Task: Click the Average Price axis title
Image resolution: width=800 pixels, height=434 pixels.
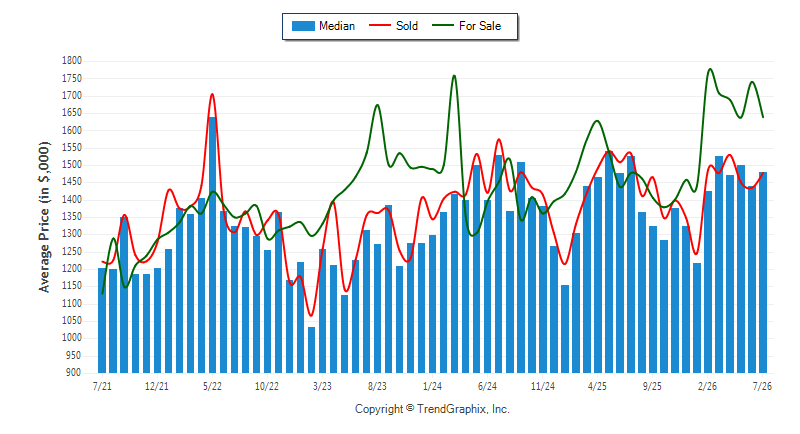Action: point(44,217)
